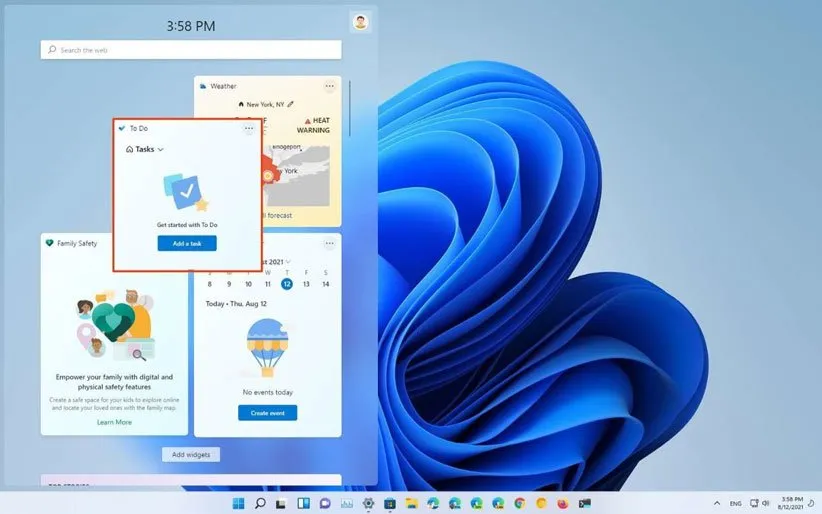Edit the New York weather location
Screen dimensions: 822x514
[x=291, y=104]
